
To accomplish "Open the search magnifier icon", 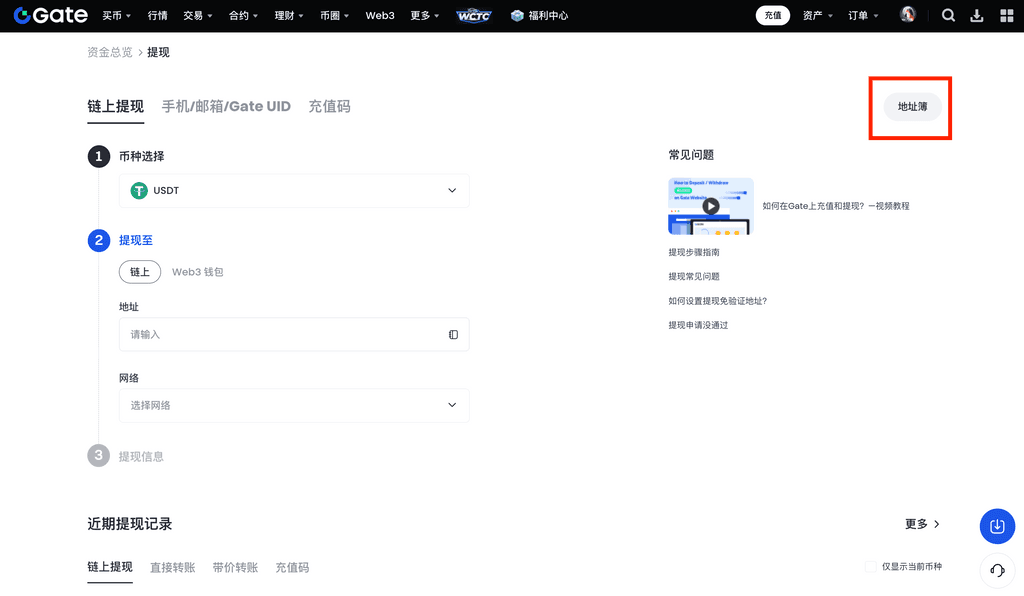I will [948, 15].
